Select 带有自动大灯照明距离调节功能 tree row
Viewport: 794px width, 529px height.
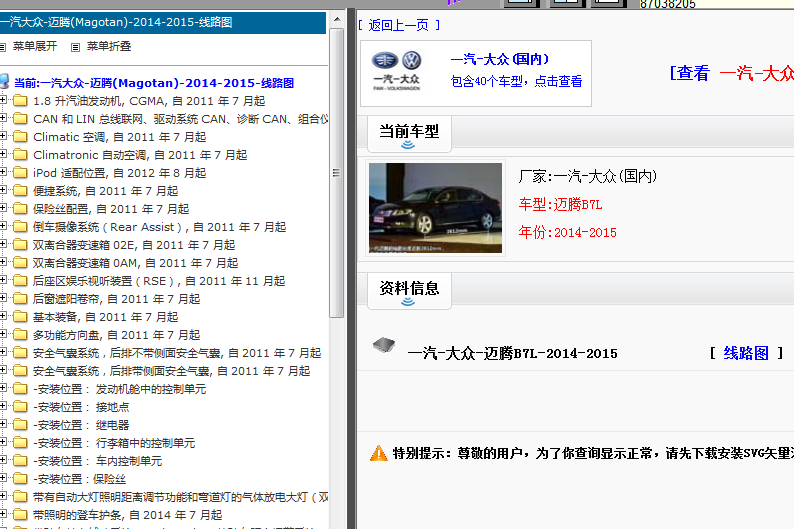click(x=181, y=497)
